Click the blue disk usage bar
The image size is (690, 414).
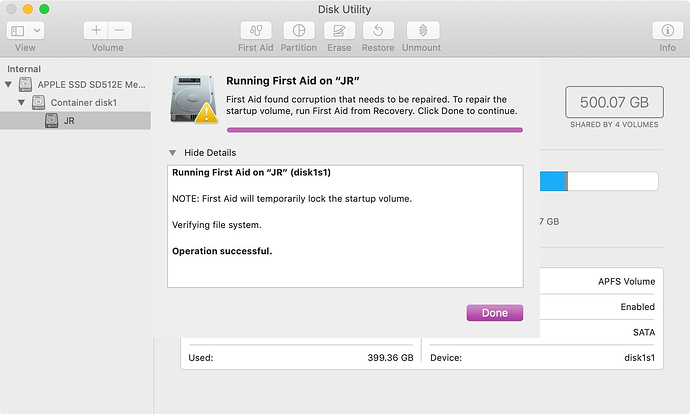click(x=552, y=181)
